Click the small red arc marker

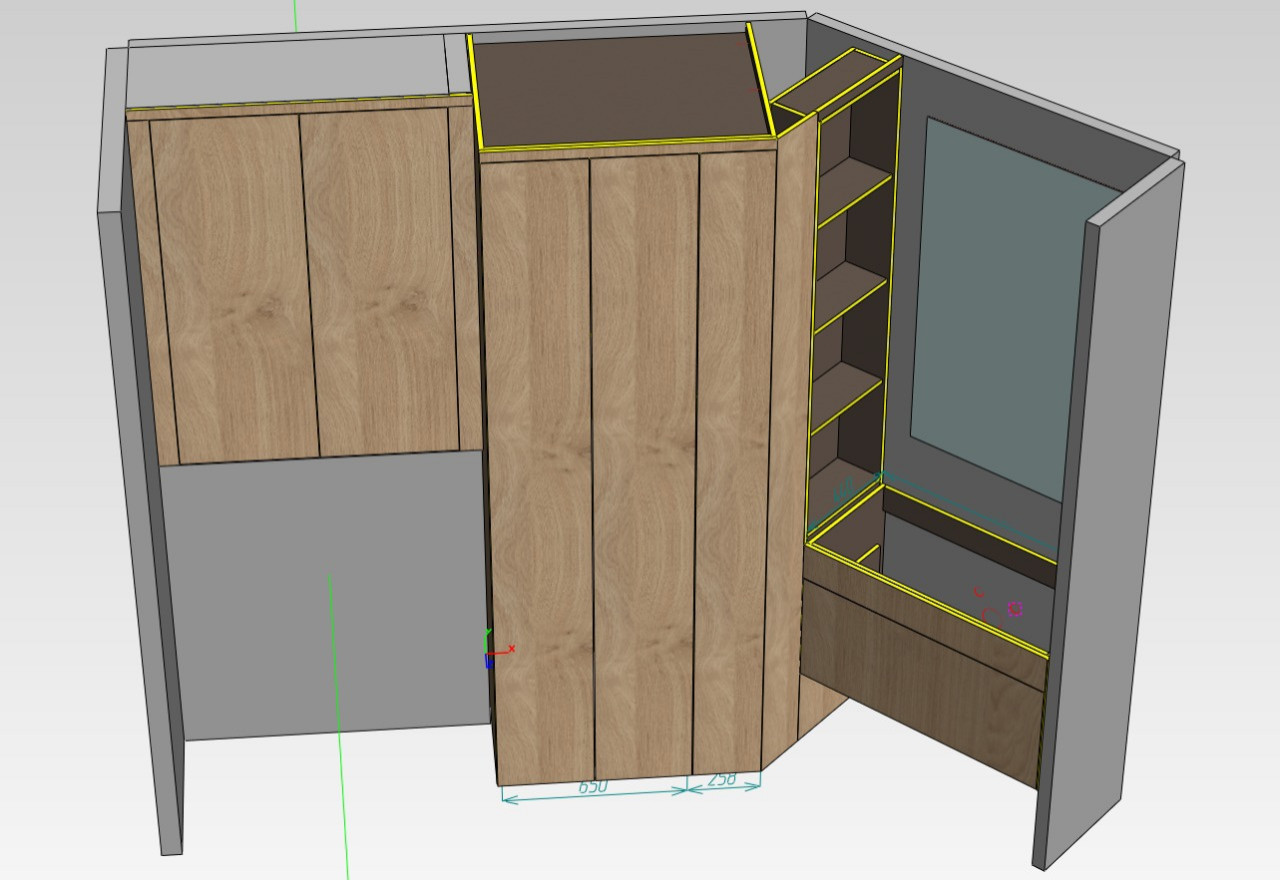(978, 593)
